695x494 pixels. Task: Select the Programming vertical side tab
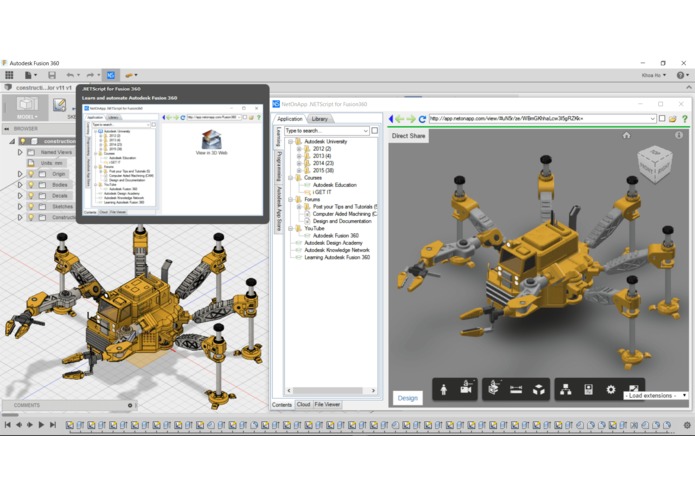click(279, 167)
